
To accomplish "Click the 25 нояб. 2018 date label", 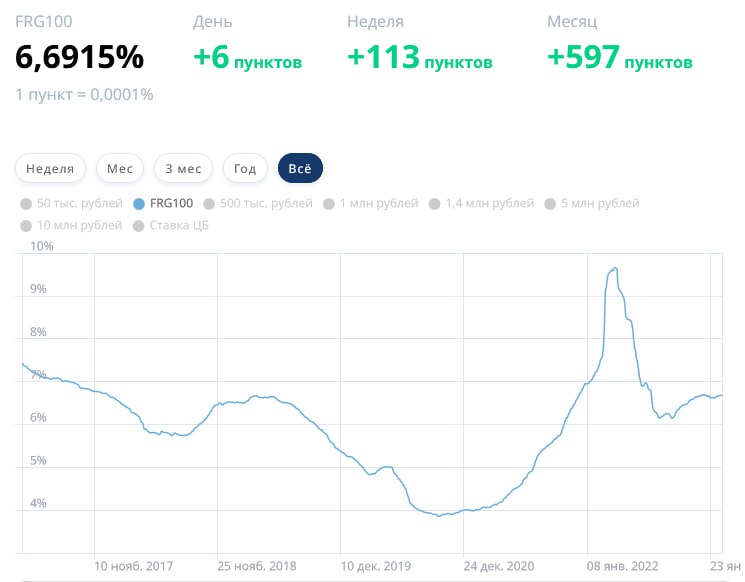I will 256,566.
